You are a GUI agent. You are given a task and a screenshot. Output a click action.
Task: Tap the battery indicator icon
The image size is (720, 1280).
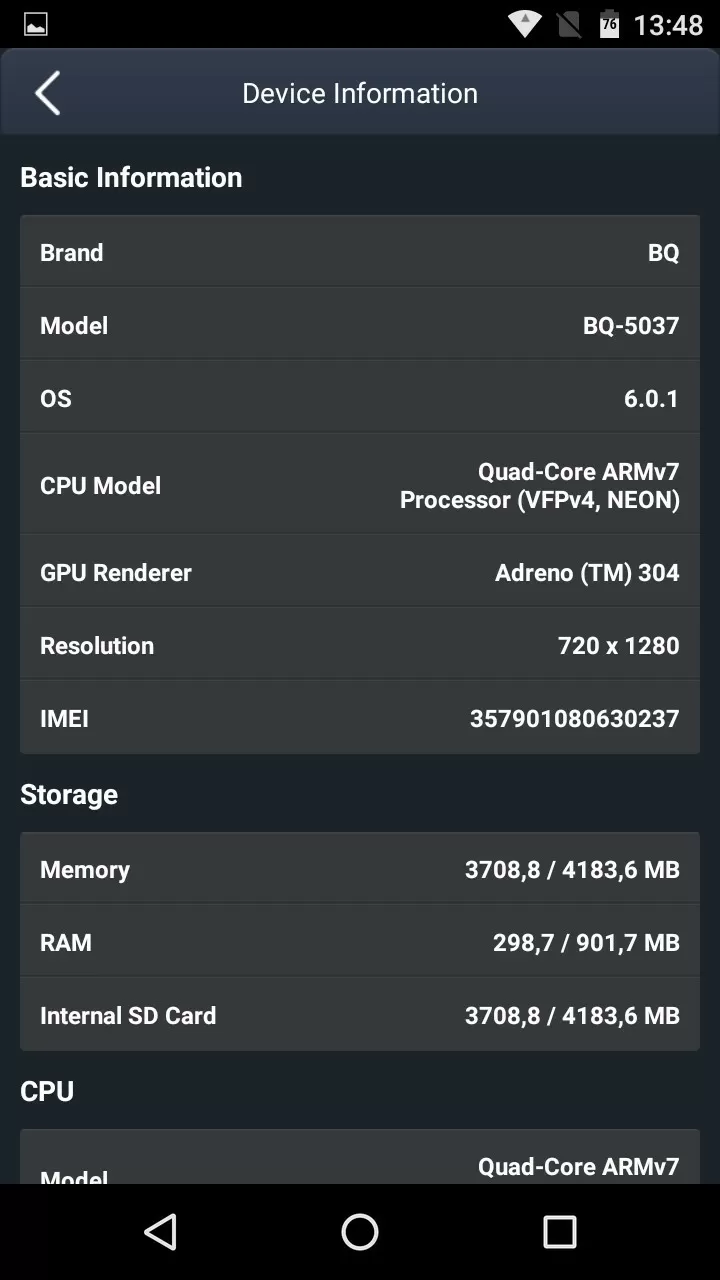608,24
